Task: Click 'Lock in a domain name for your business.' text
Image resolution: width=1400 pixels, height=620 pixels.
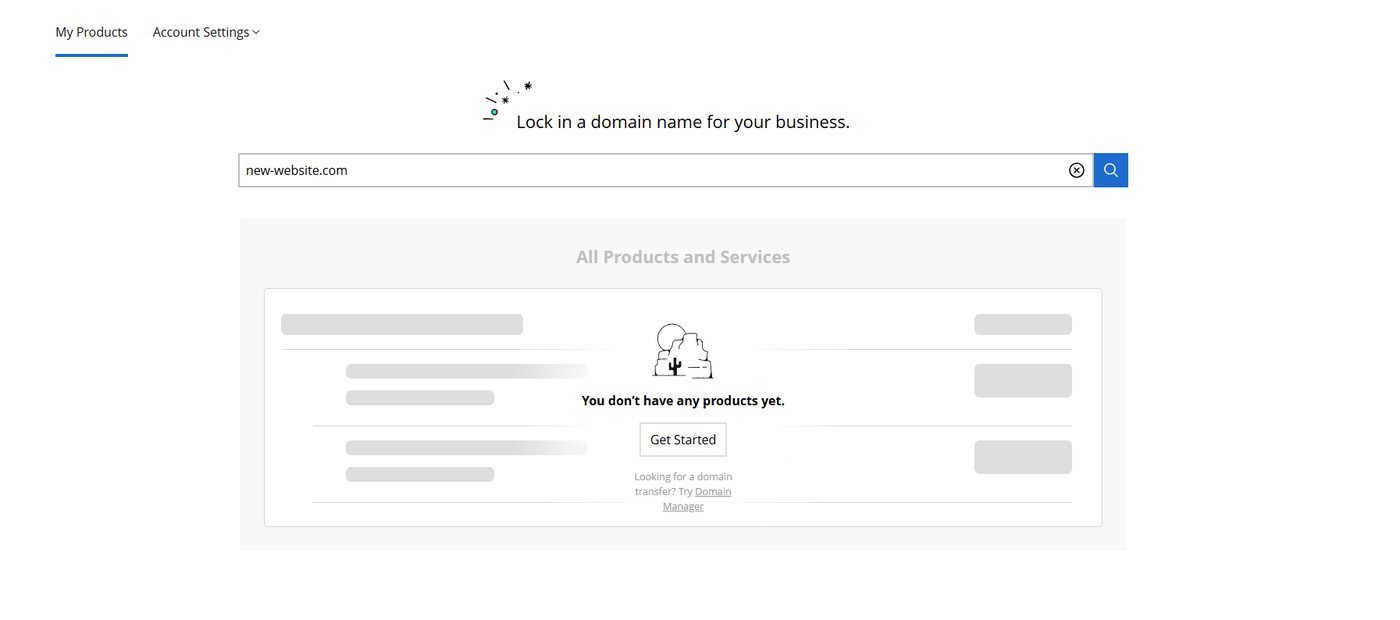Action: 683,122
